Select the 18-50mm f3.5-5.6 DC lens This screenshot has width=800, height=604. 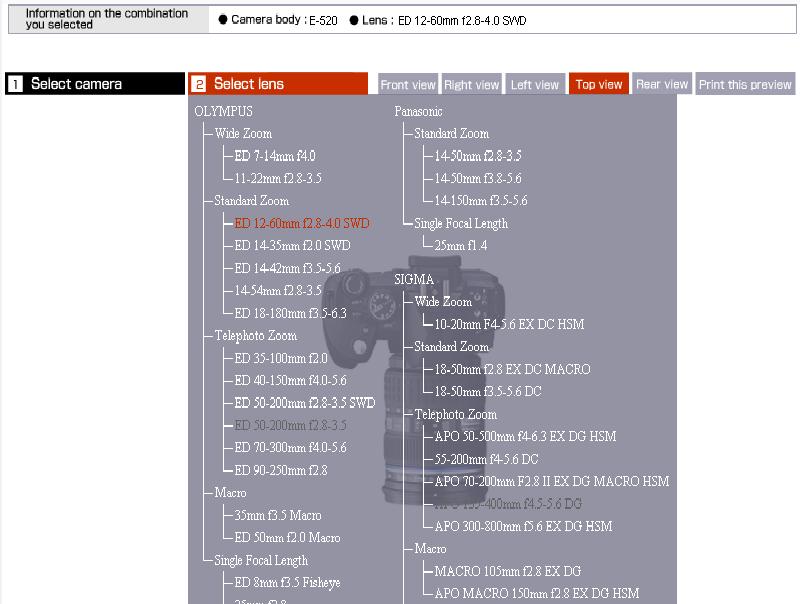(x=488, y=391)
